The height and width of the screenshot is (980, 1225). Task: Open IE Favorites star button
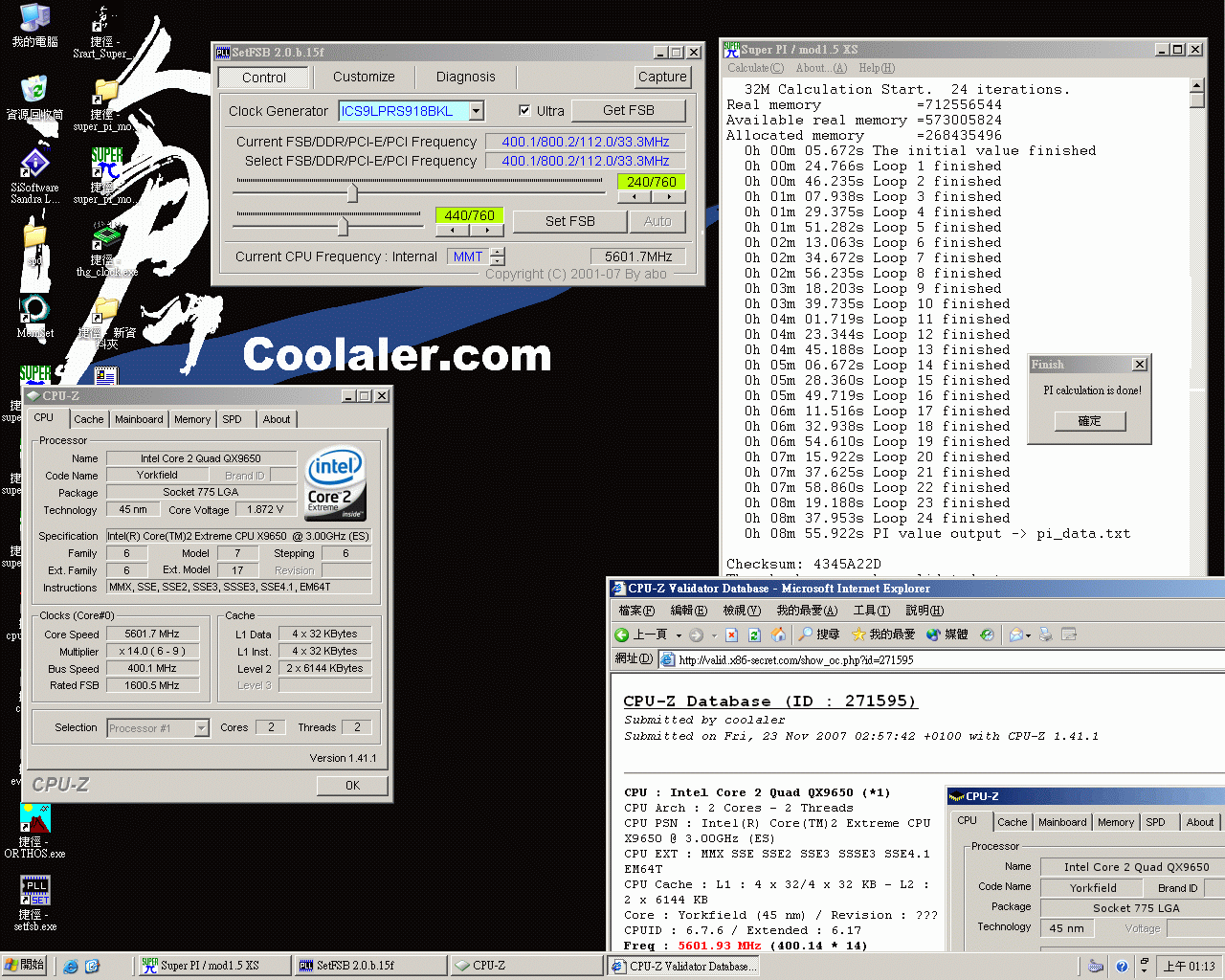tap(882, 635)
